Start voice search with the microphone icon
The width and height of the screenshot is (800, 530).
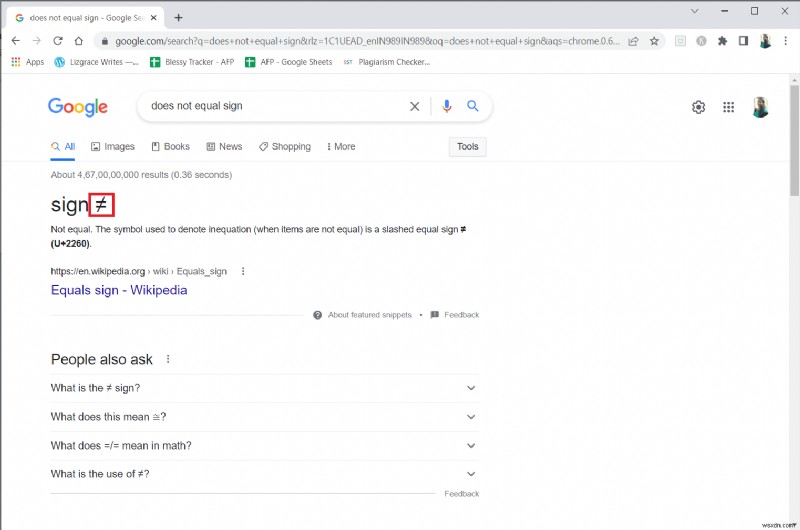[447, 106]
